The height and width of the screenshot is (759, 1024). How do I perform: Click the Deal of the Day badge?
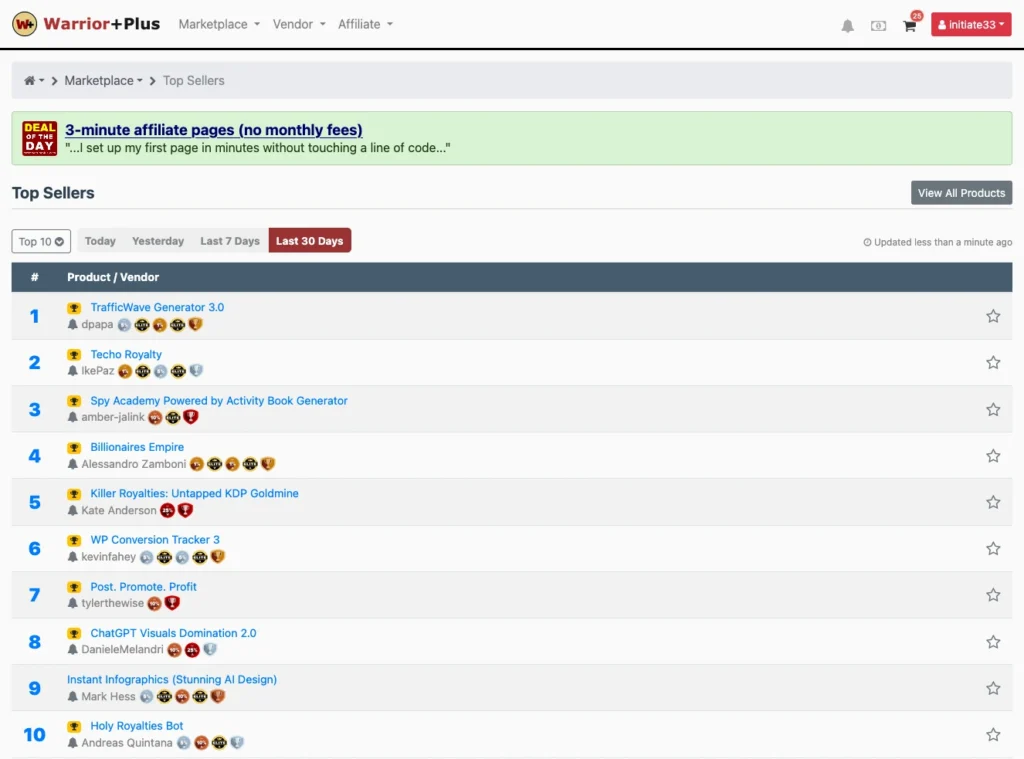pyautogui.click(x=40, y=138)
